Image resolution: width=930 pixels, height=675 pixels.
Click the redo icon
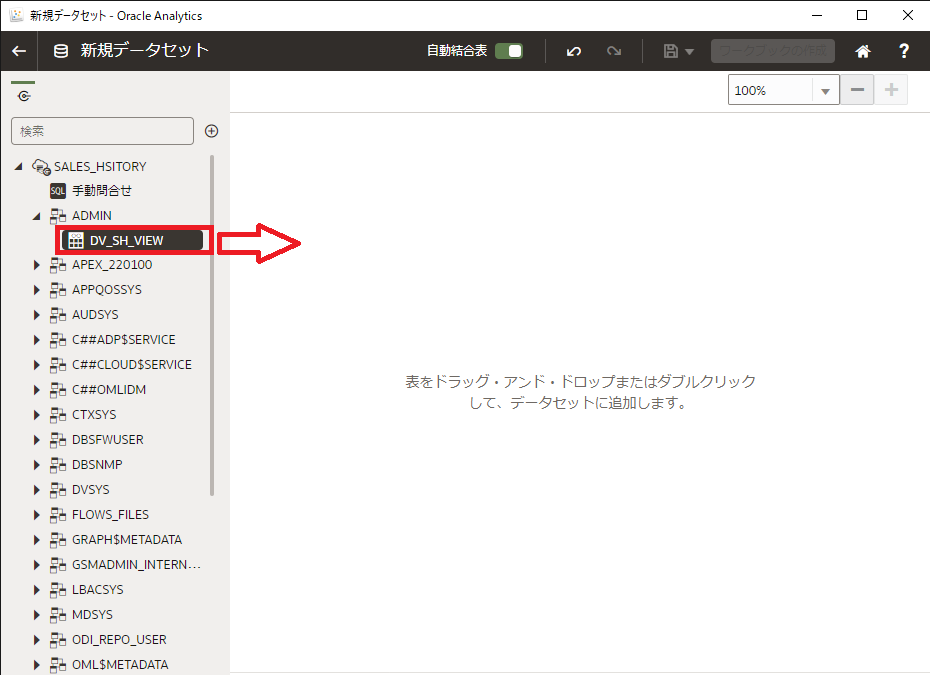(x=614, y=51)
